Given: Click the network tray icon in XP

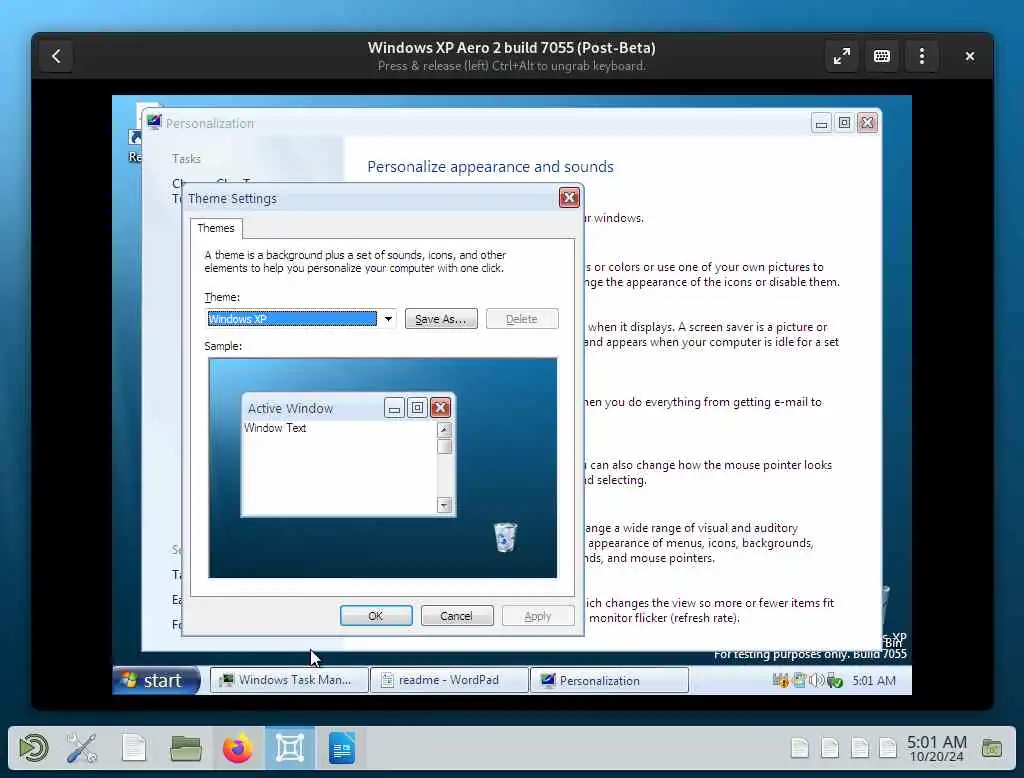Looking at the screenshot, I should click(x=799, y=681).
